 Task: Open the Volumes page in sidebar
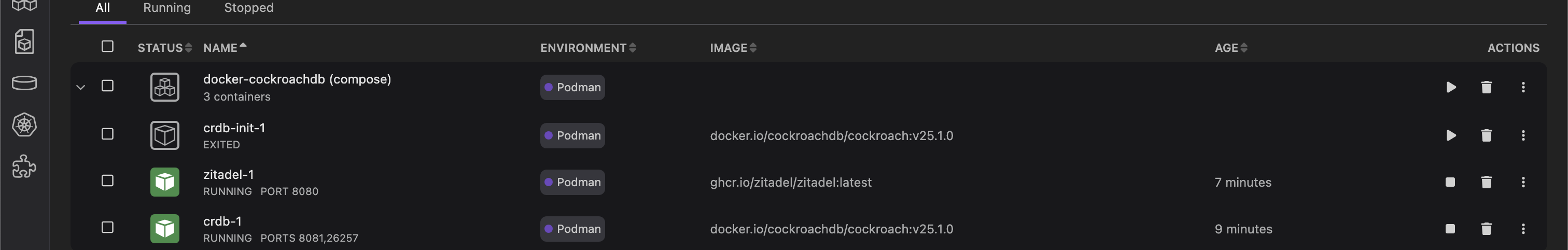pos(24,84)
